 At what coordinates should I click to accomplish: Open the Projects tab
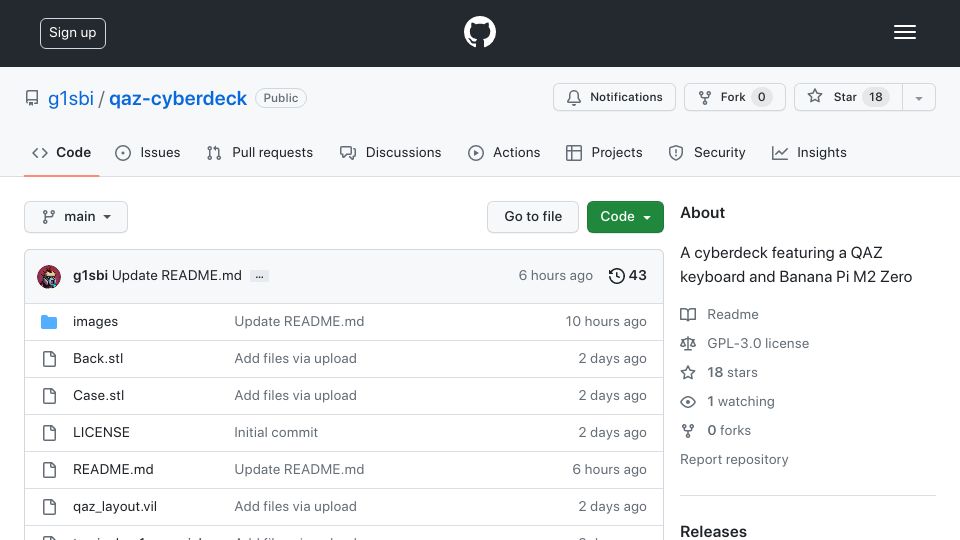[x=604, y=152]
